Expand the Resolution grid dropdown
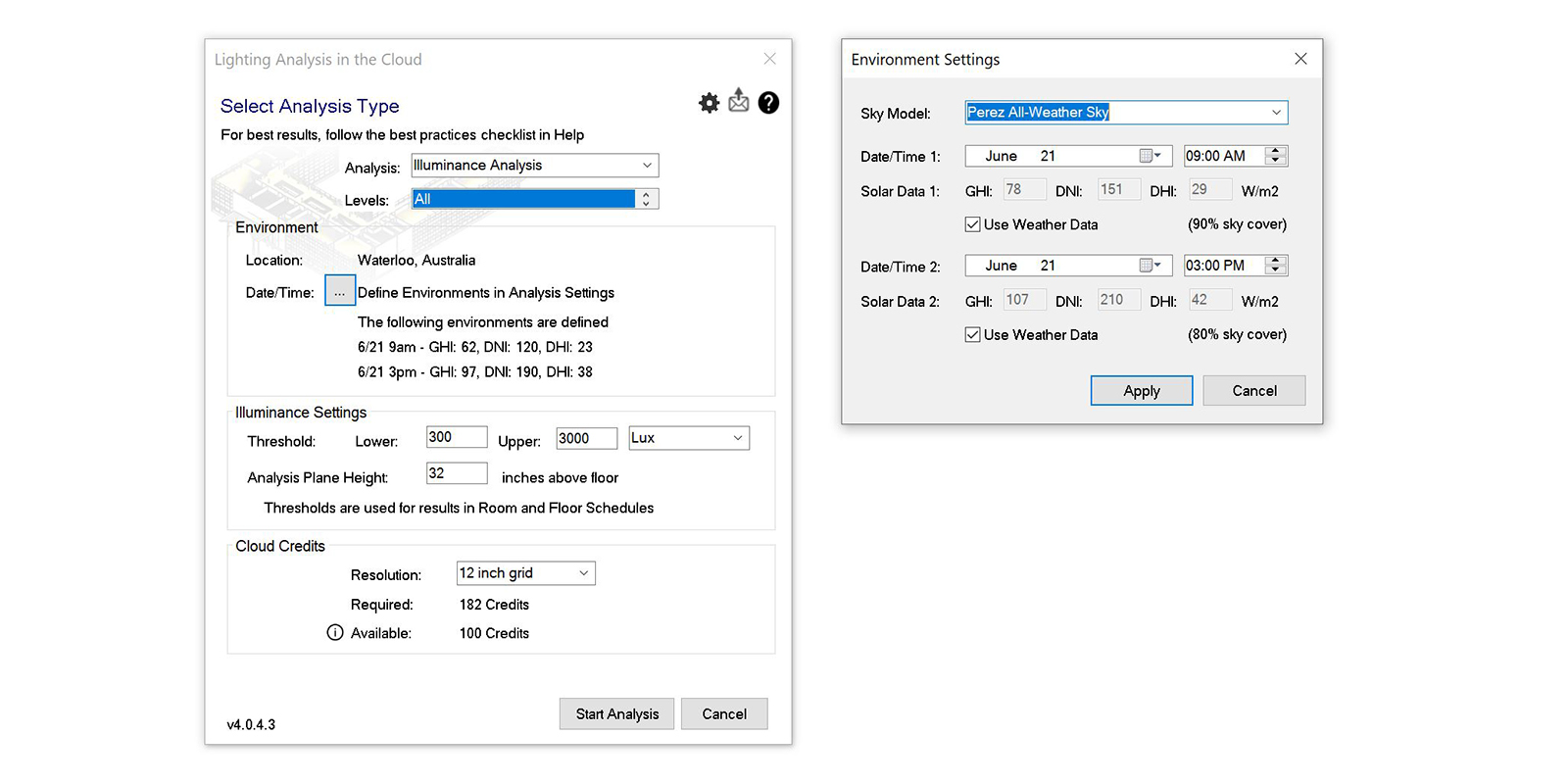Viewport: 1568px width, 784px height. click(583, 573)
